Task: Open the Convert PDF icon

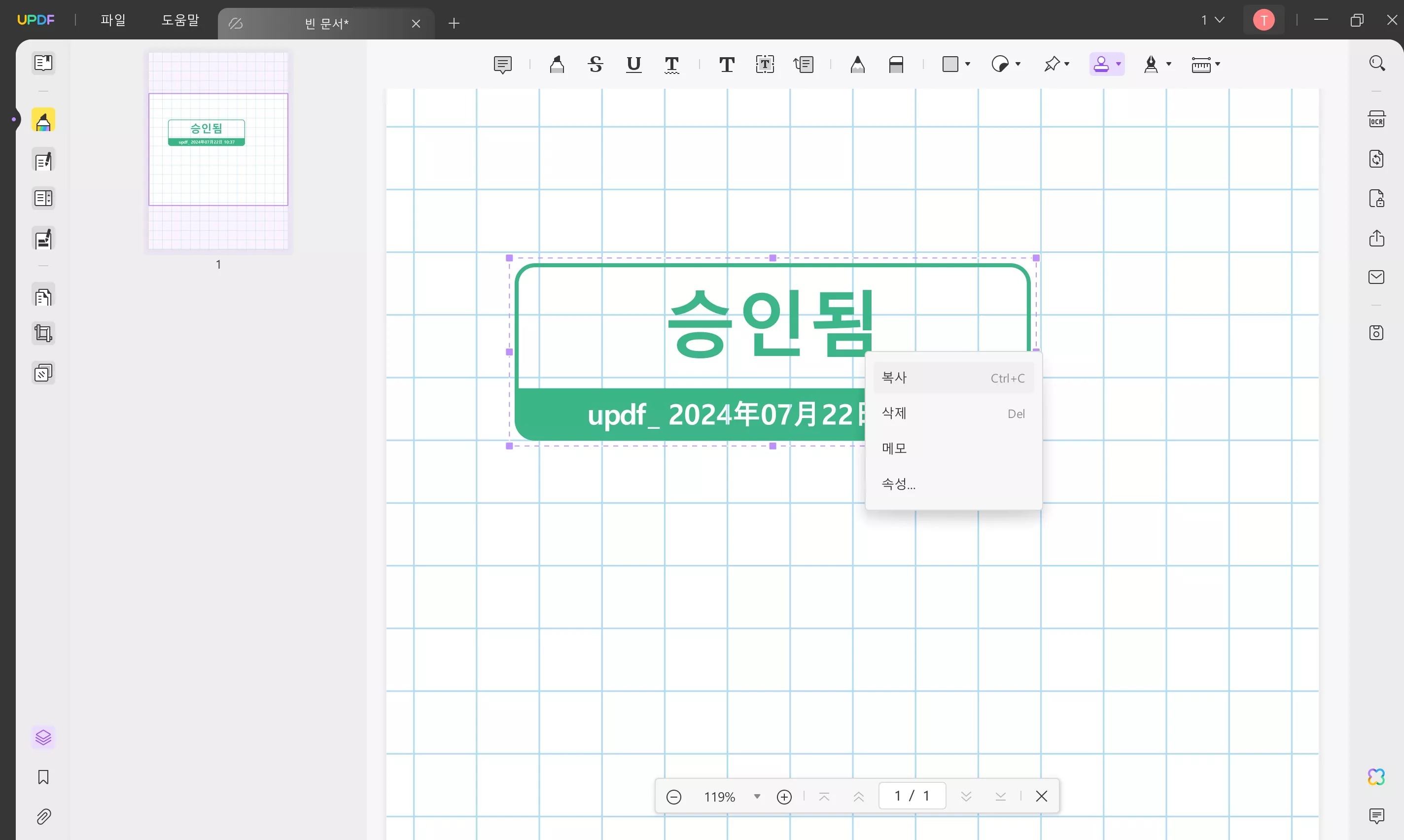Action: pyautogui.click(x=1376, y=159)
